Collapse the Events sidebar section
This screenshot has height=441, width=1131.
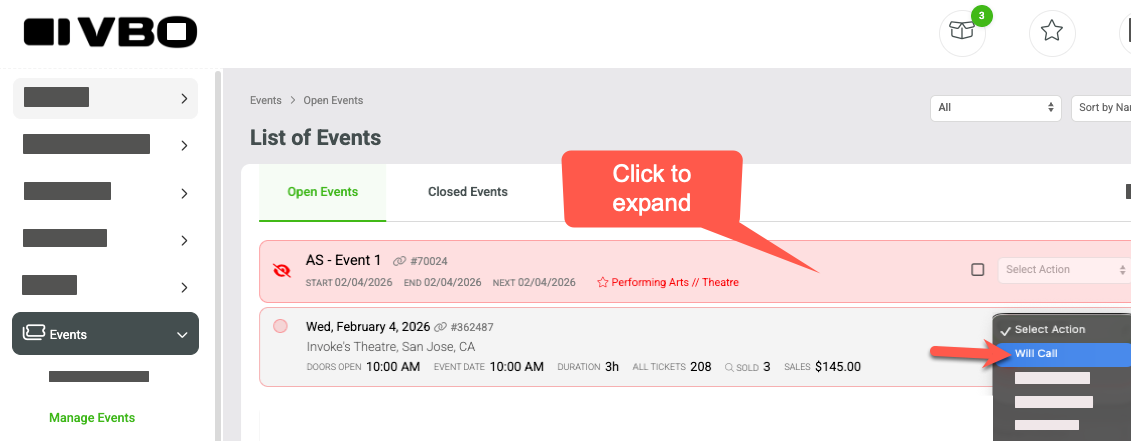[182, 334]
